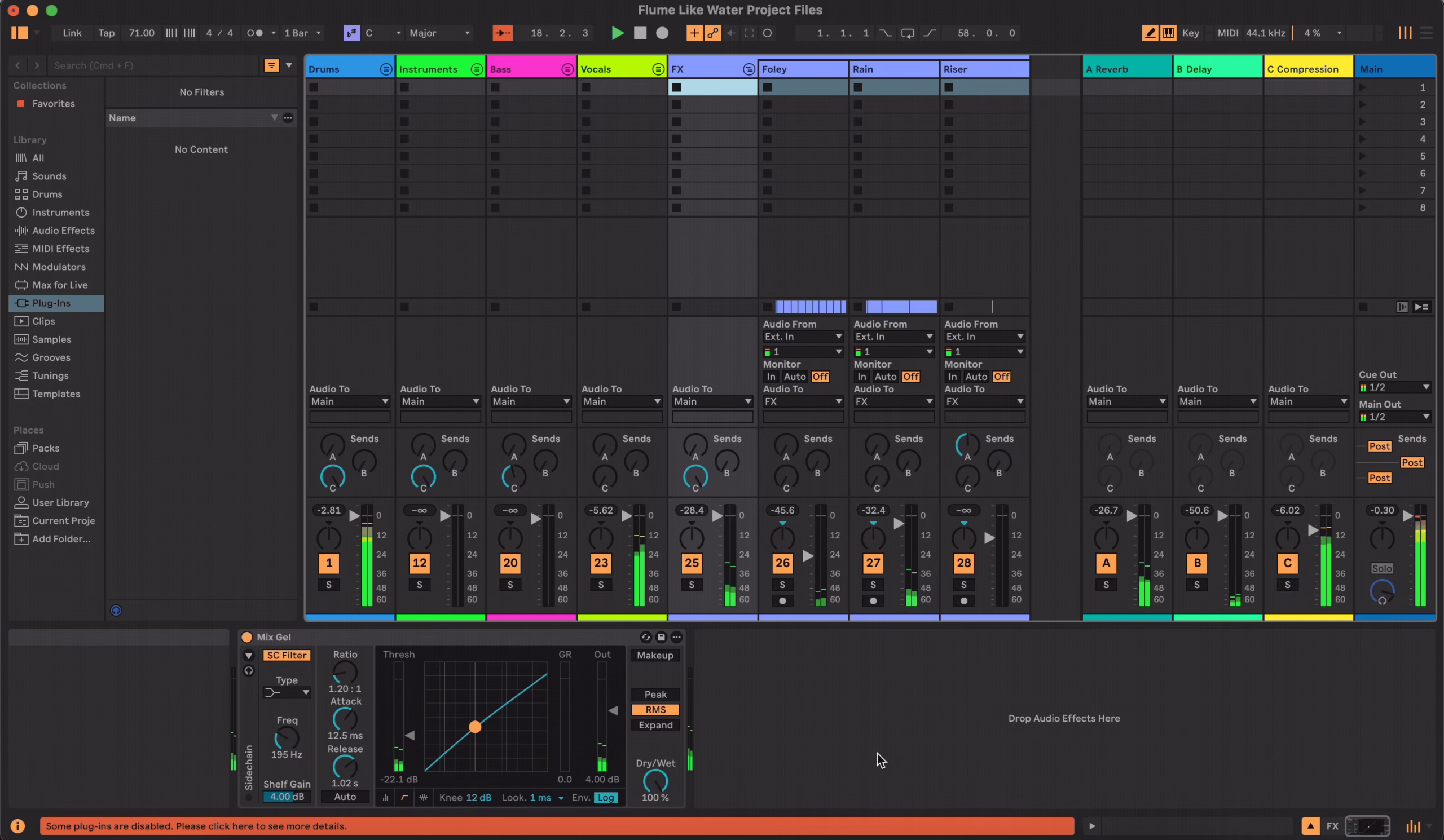The height and width of the screenshot is (840, 1444).
Task: Open the Audio From dropdown on Foley track
Action: click(x=803, y=337)
